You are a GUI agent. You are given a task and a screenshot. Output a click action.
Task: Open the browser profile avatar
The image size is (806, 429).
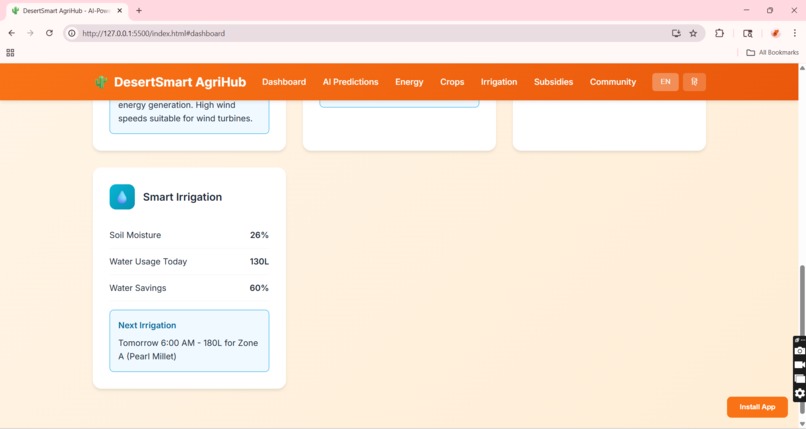pos(775,33)
